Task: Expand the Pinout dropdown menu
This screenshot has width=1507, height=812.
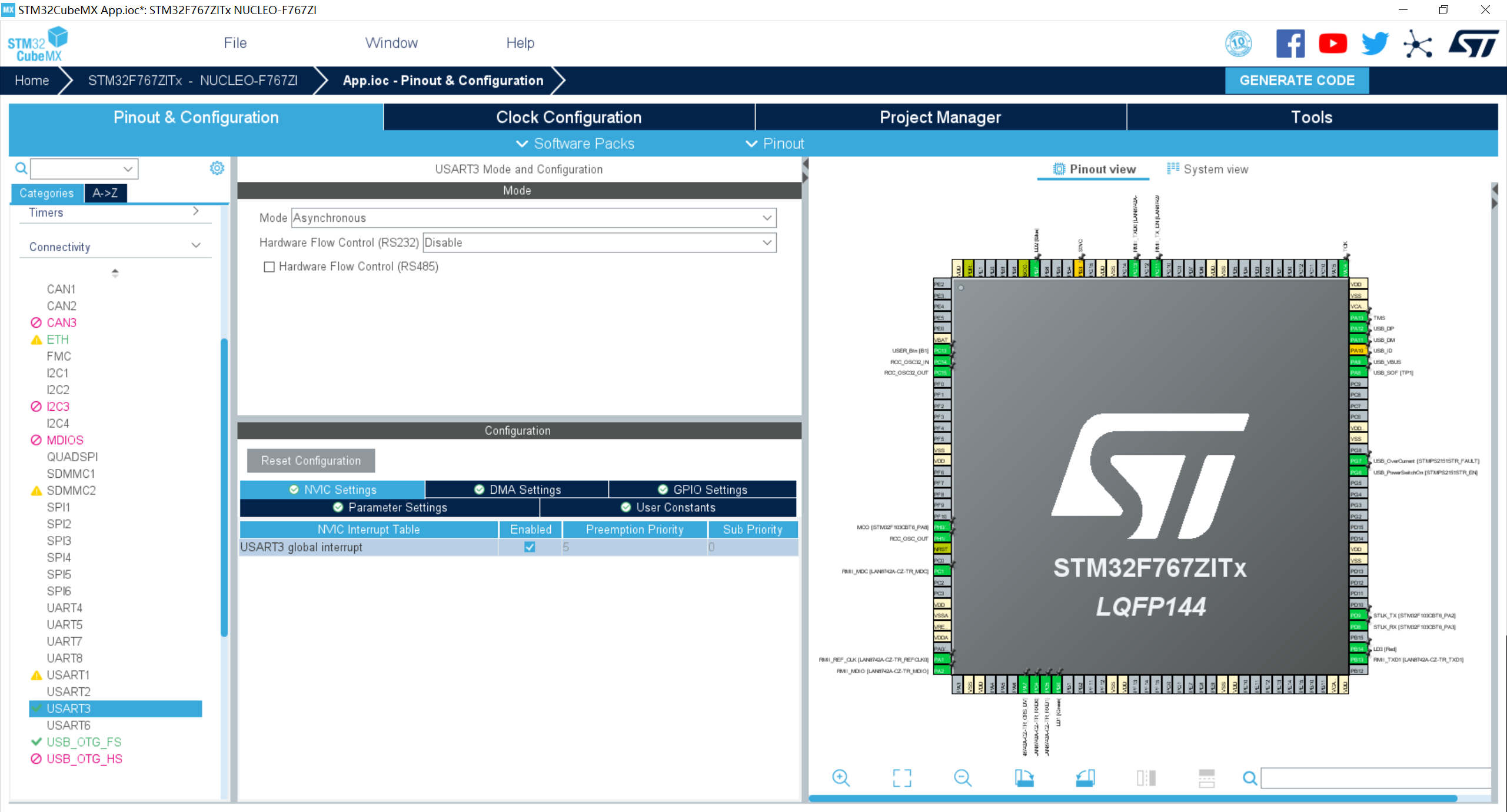Action: click(774, 144)
